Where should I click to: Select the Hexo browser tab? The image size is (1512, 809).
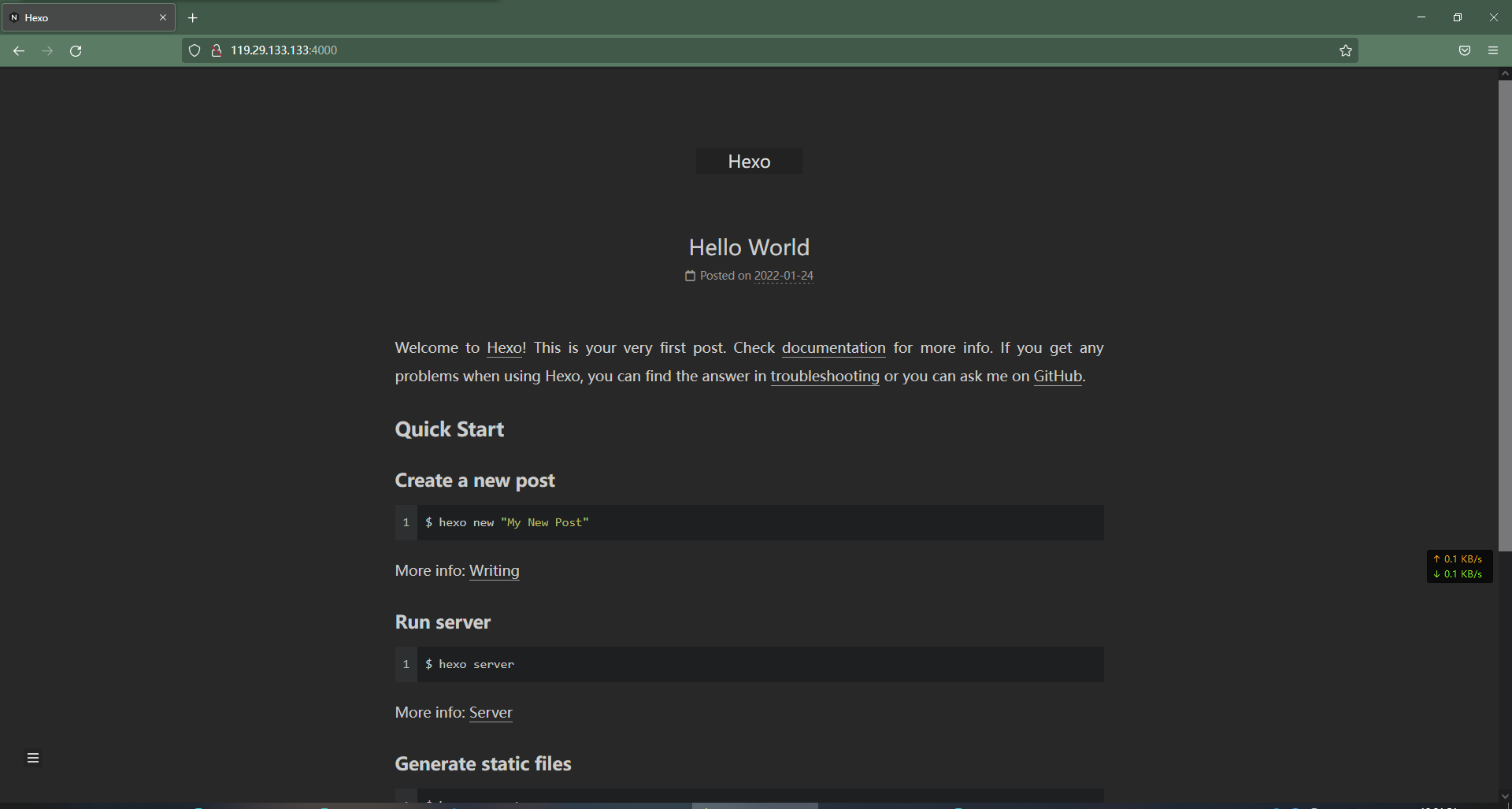(x=88, y=17)
